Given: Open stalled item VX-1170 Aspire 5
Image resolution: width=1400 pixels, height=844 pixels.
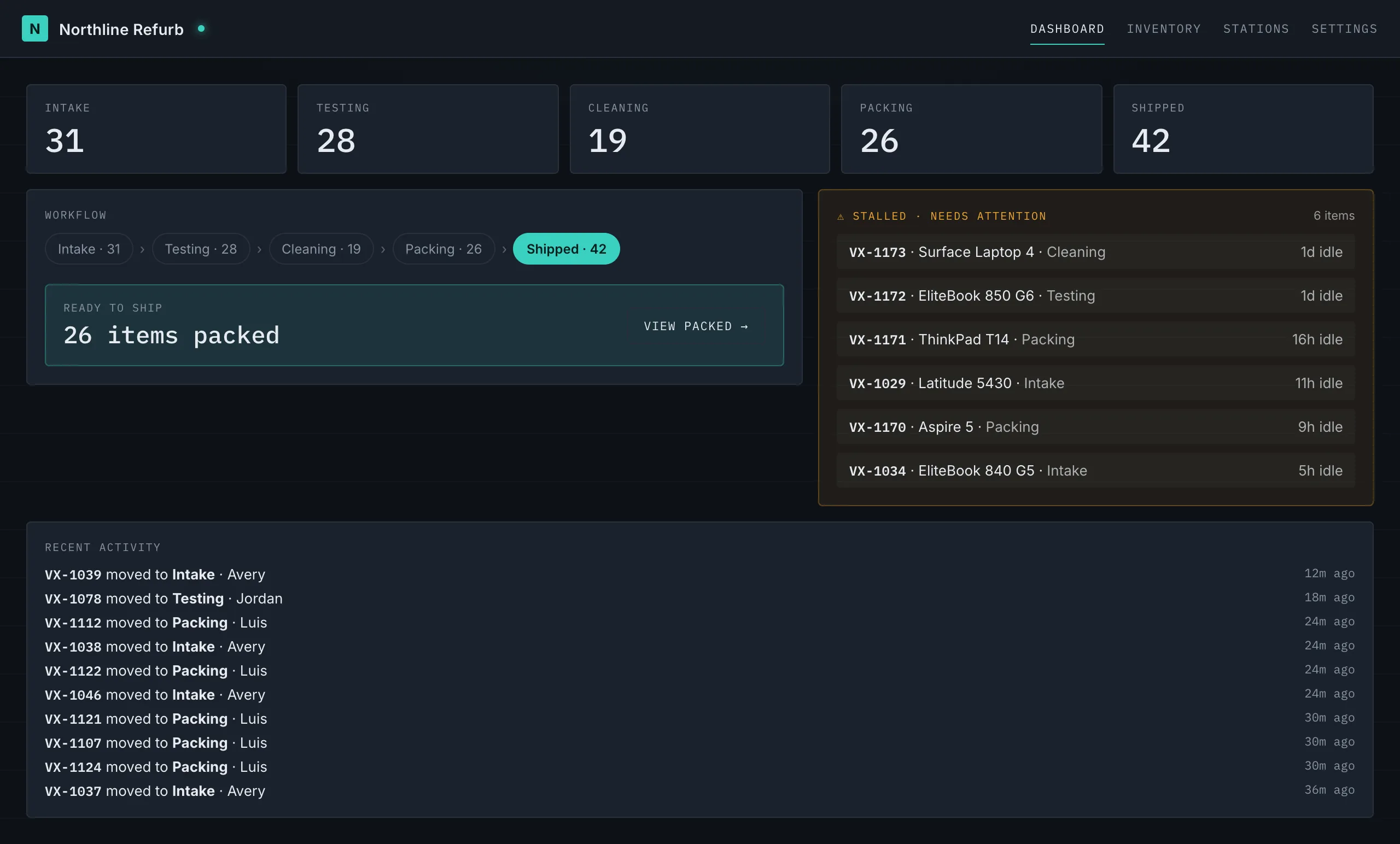Looking at the screenshot, I should (1095, 426).
